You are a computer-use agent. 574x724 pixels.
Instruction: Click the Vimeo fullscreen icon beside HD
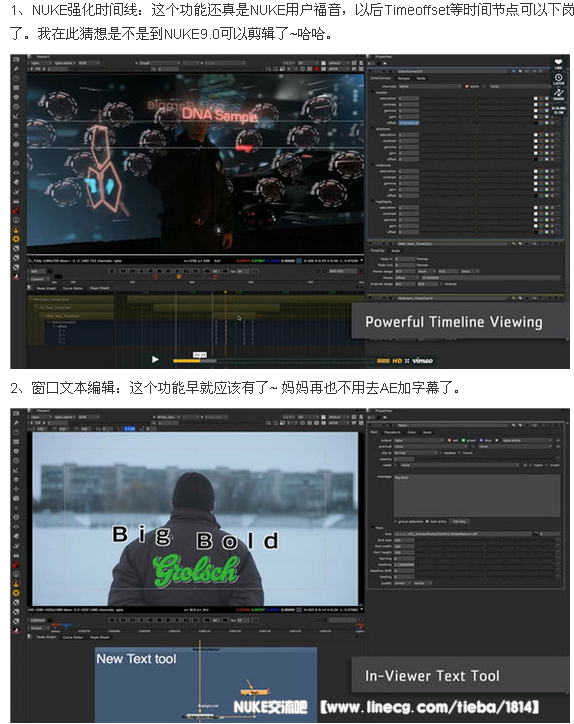pyautogui.click(x=407, y=361)
